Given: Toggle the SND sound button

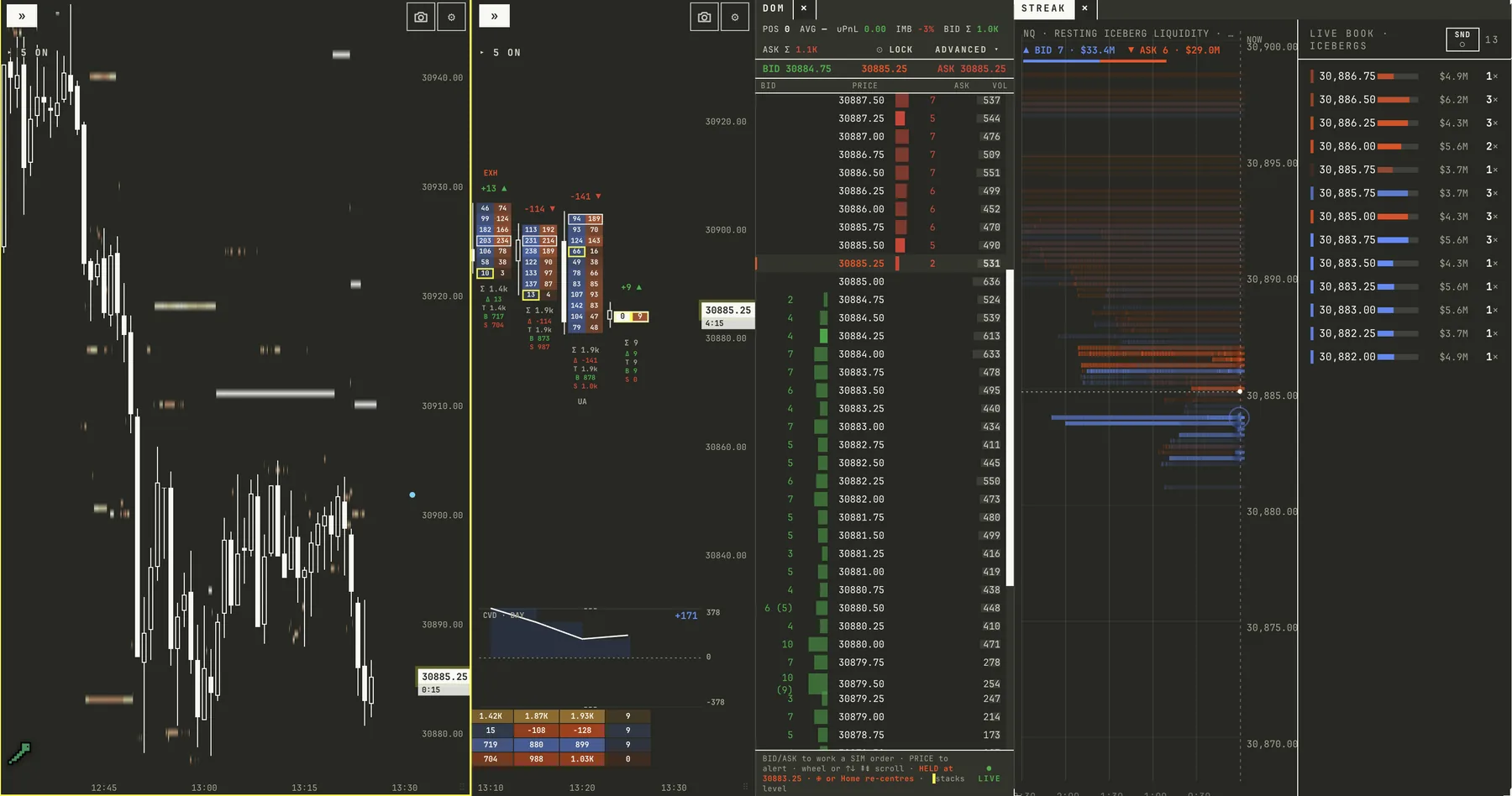Looking at the screenshot, I should (x=1462, y=39).
